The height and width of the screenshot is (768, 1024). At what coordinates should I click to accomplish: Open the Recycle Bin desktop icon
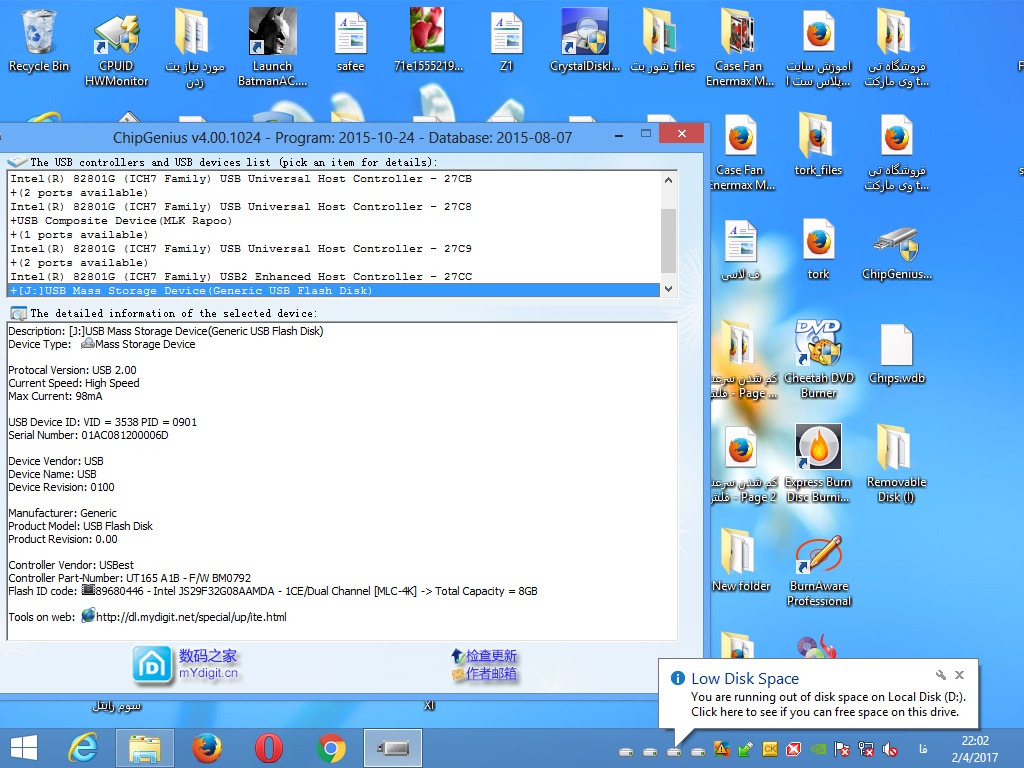point(39,40)
